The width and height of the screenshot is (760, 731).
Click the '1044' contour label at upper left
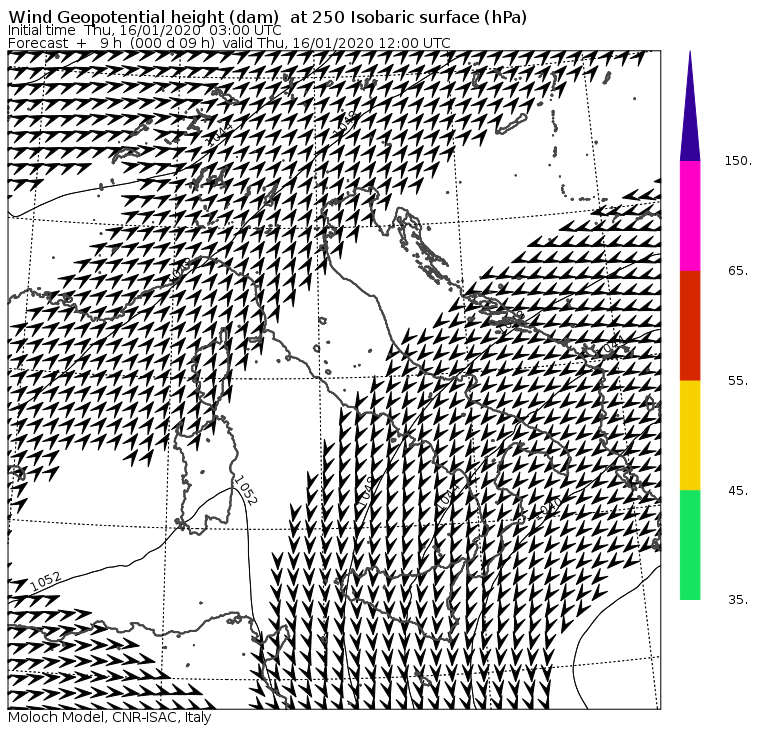(219, 135)
